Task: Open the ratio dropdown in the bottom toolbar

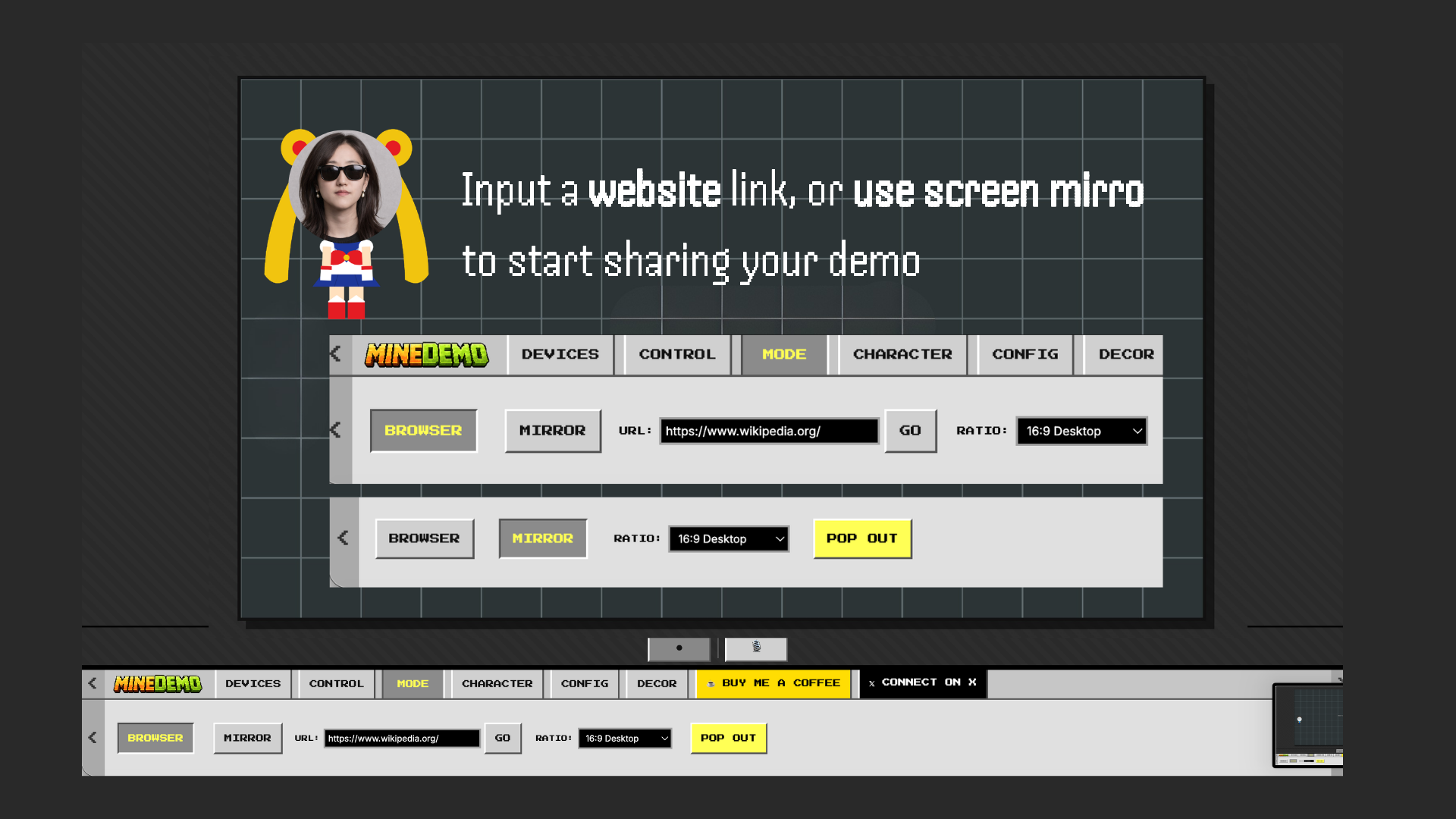Action: pos(624,737)
